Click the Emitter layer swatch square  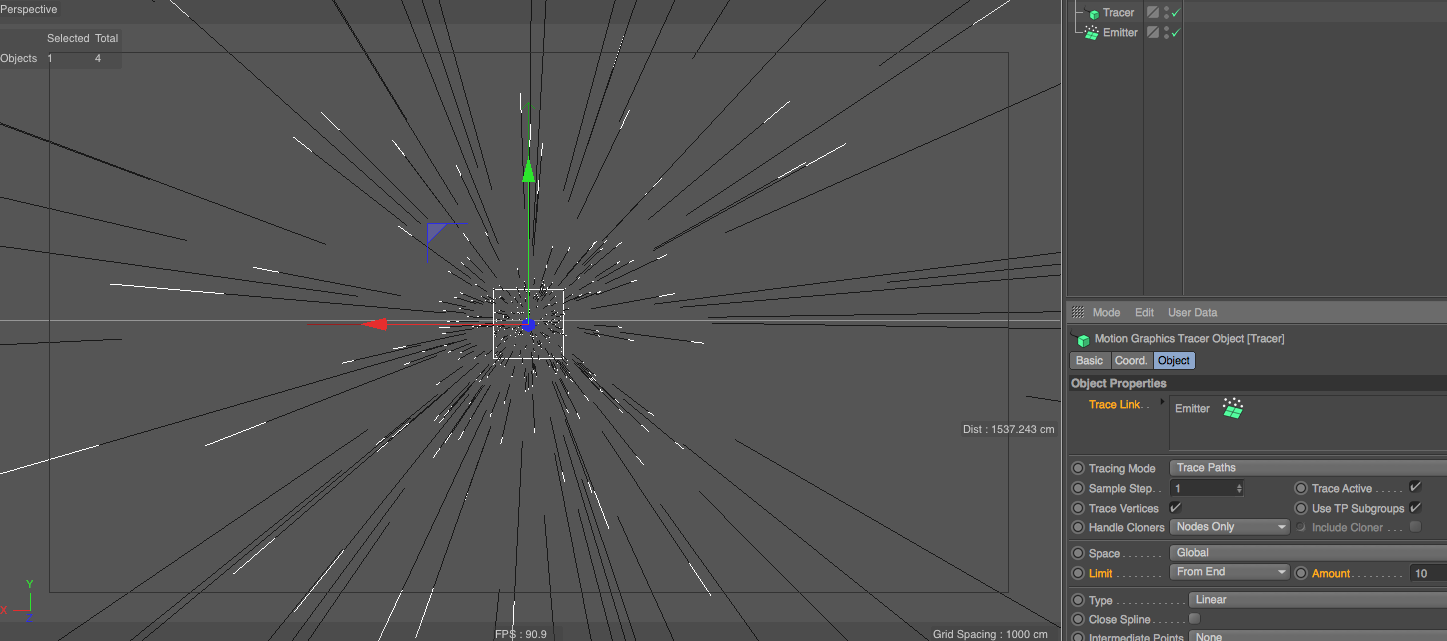(x=1153, y=32)
